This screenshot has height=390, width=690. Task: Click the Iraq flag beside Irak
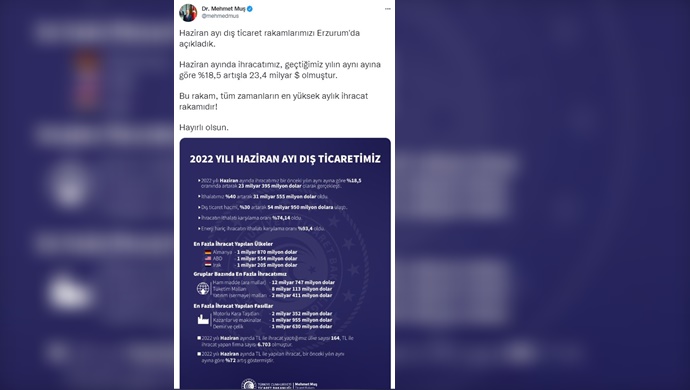tap(208, 265)
